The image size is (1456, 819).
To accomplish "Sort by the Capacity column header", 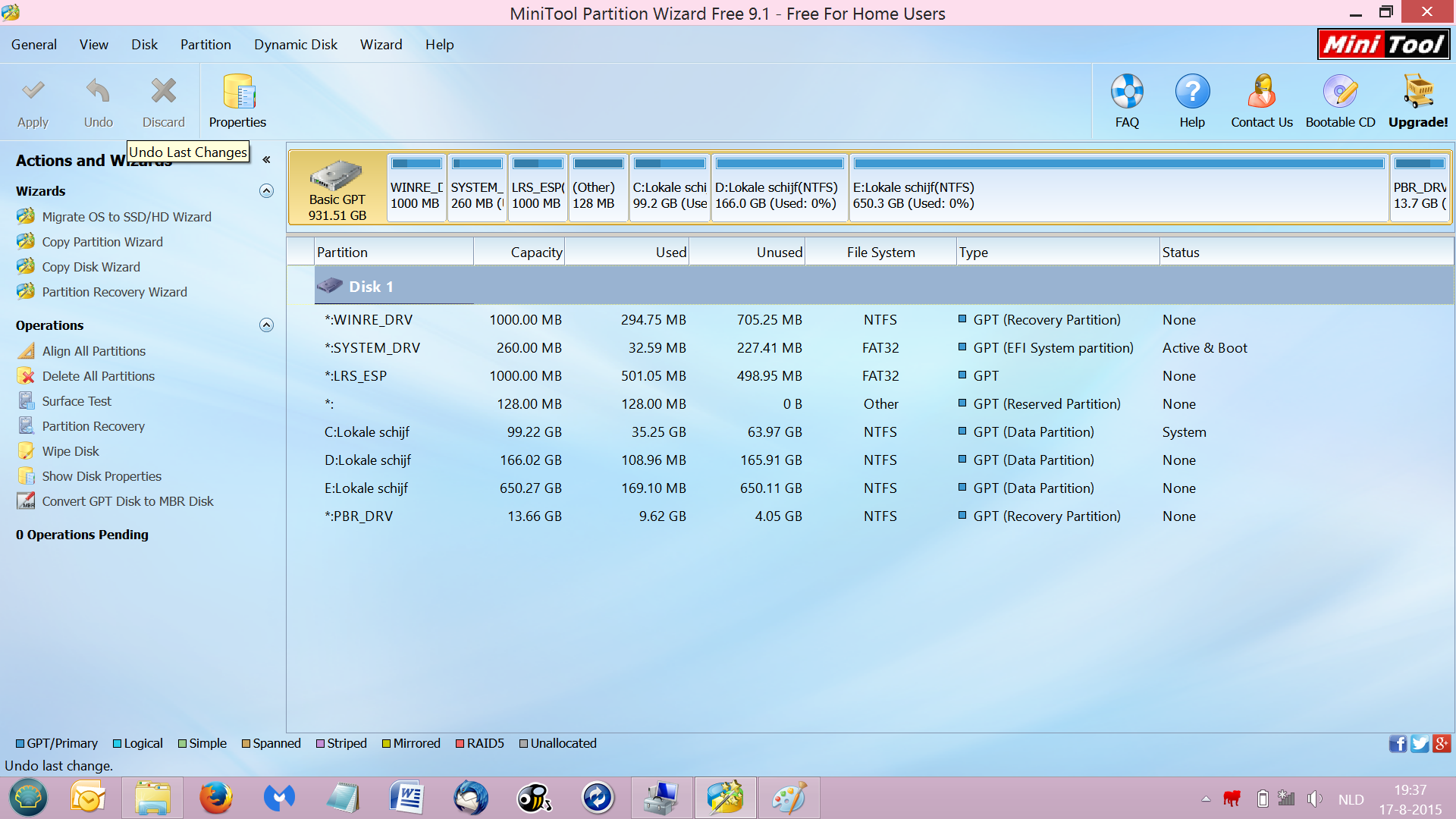I will point(519,253).
